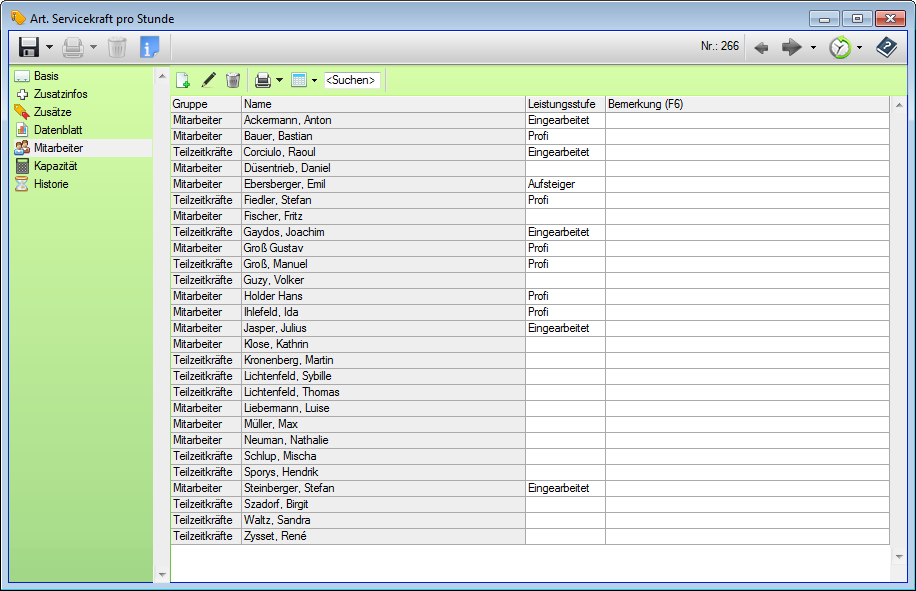Image resolution: width=916 pixels, height=591 pixels.
Task: Click the Save disk icon
Action: 29,47
